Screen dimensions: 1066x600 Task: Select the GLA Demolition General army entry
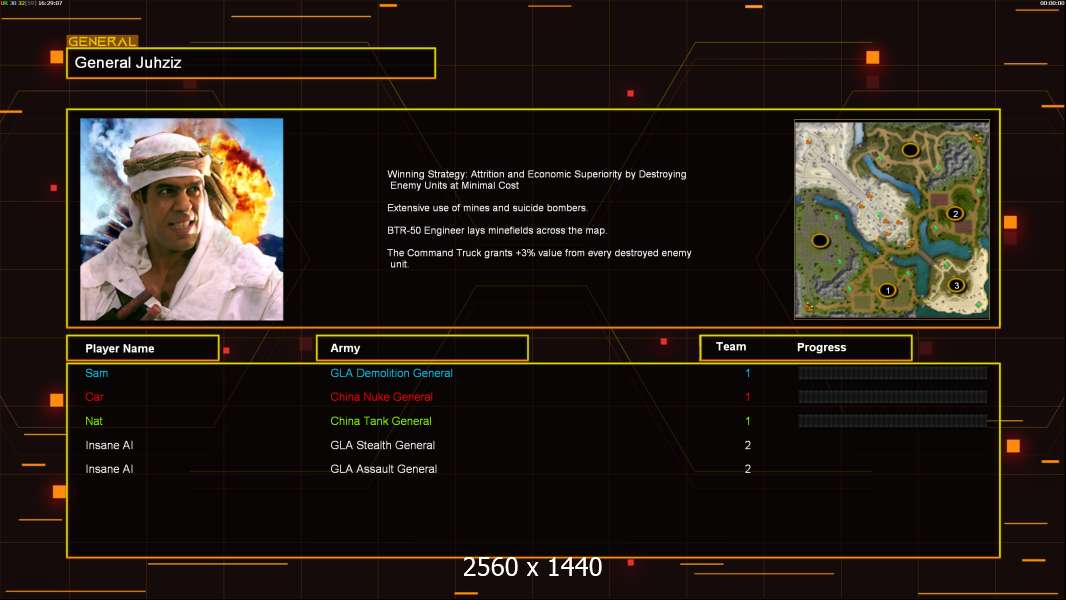[391, 373]
